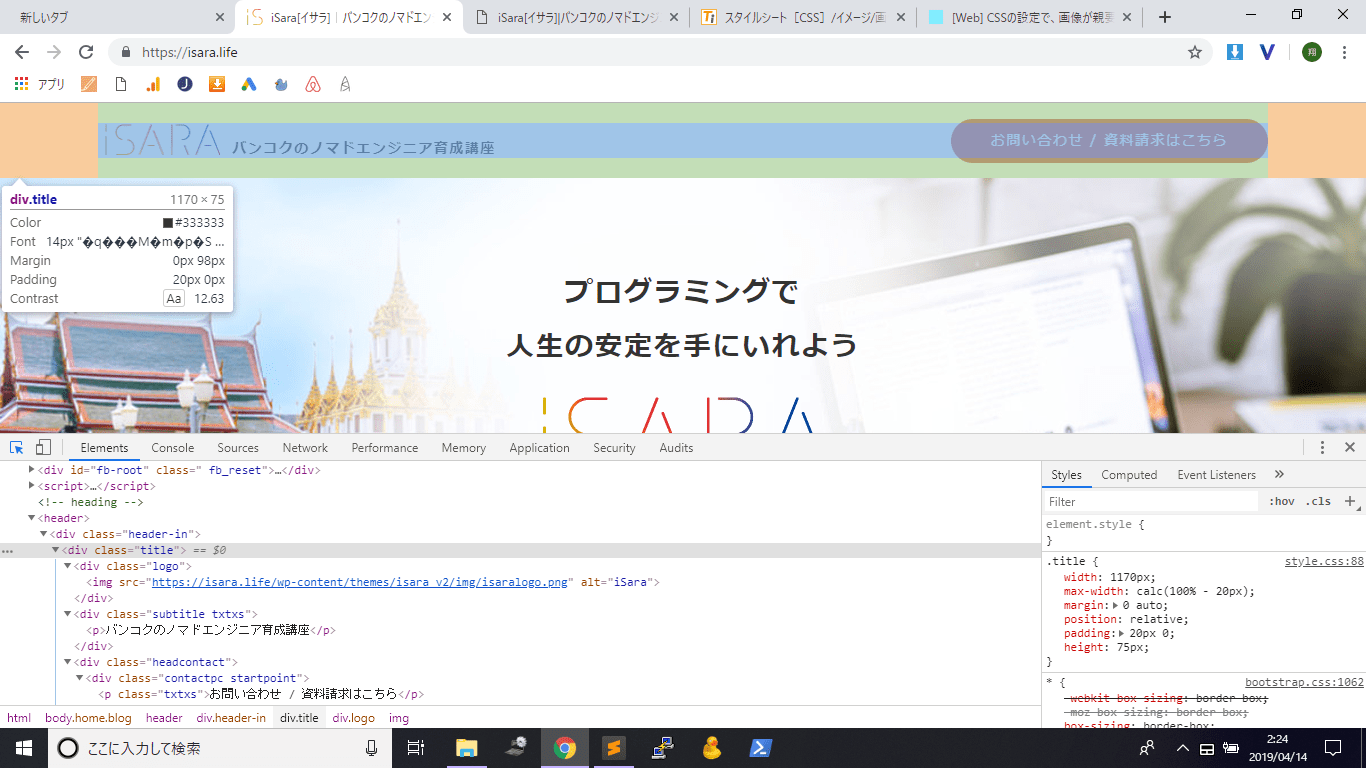Focus the styles Filter field
Viewport: 1366px width, 768px height.
click(1151, 501)
